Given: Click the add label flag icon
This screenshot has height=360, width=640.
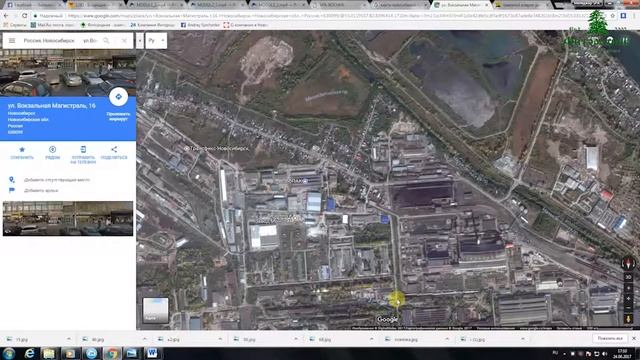Looking at the screenshot, I should tap(12, 190).
